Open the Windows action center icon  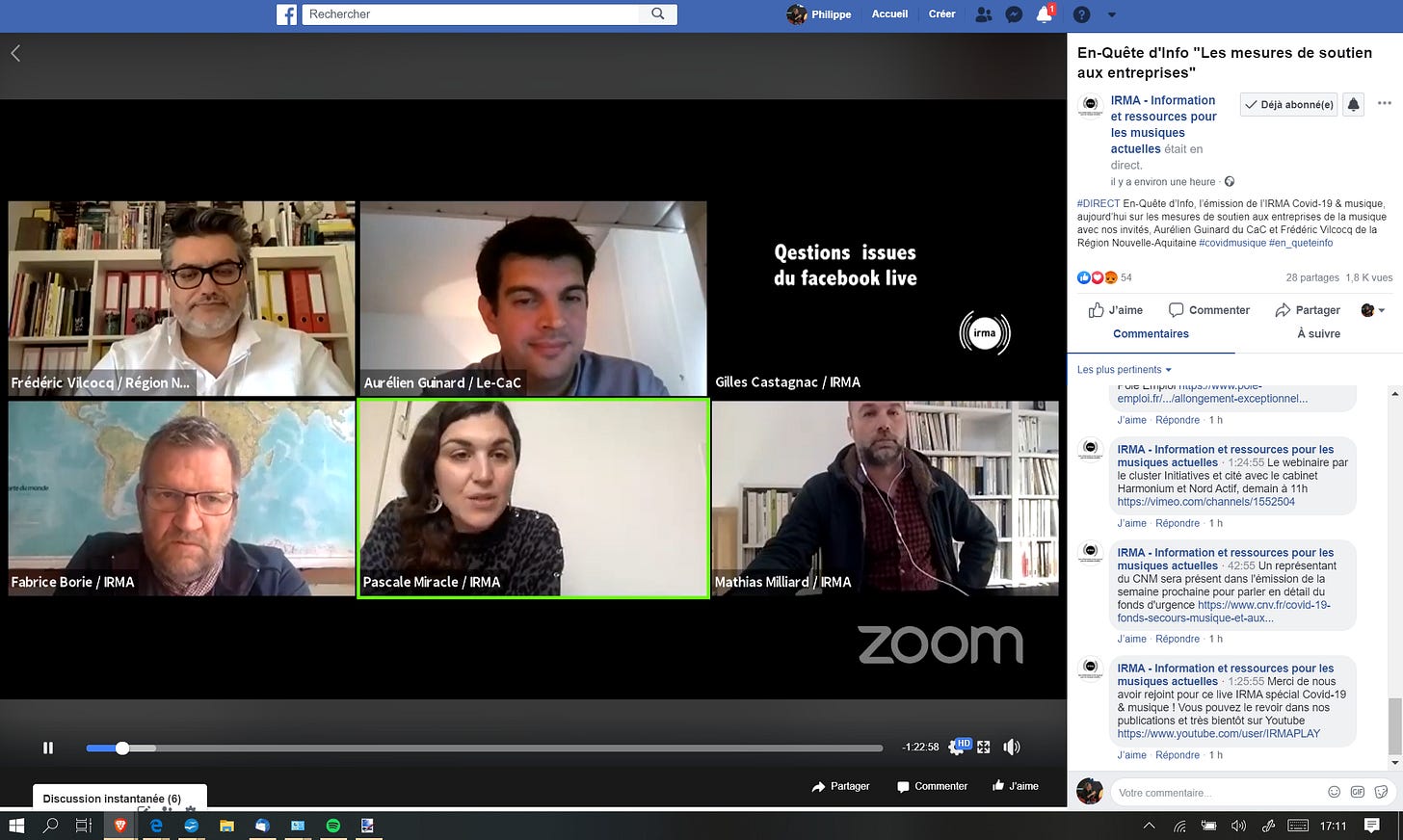pos(1372,826)
